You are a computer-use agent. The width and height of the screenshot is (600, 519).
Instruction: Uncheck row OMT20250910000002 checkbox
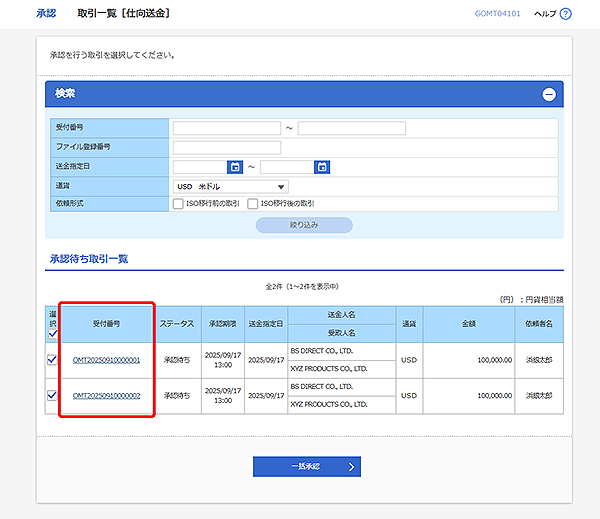click(52, 395)
